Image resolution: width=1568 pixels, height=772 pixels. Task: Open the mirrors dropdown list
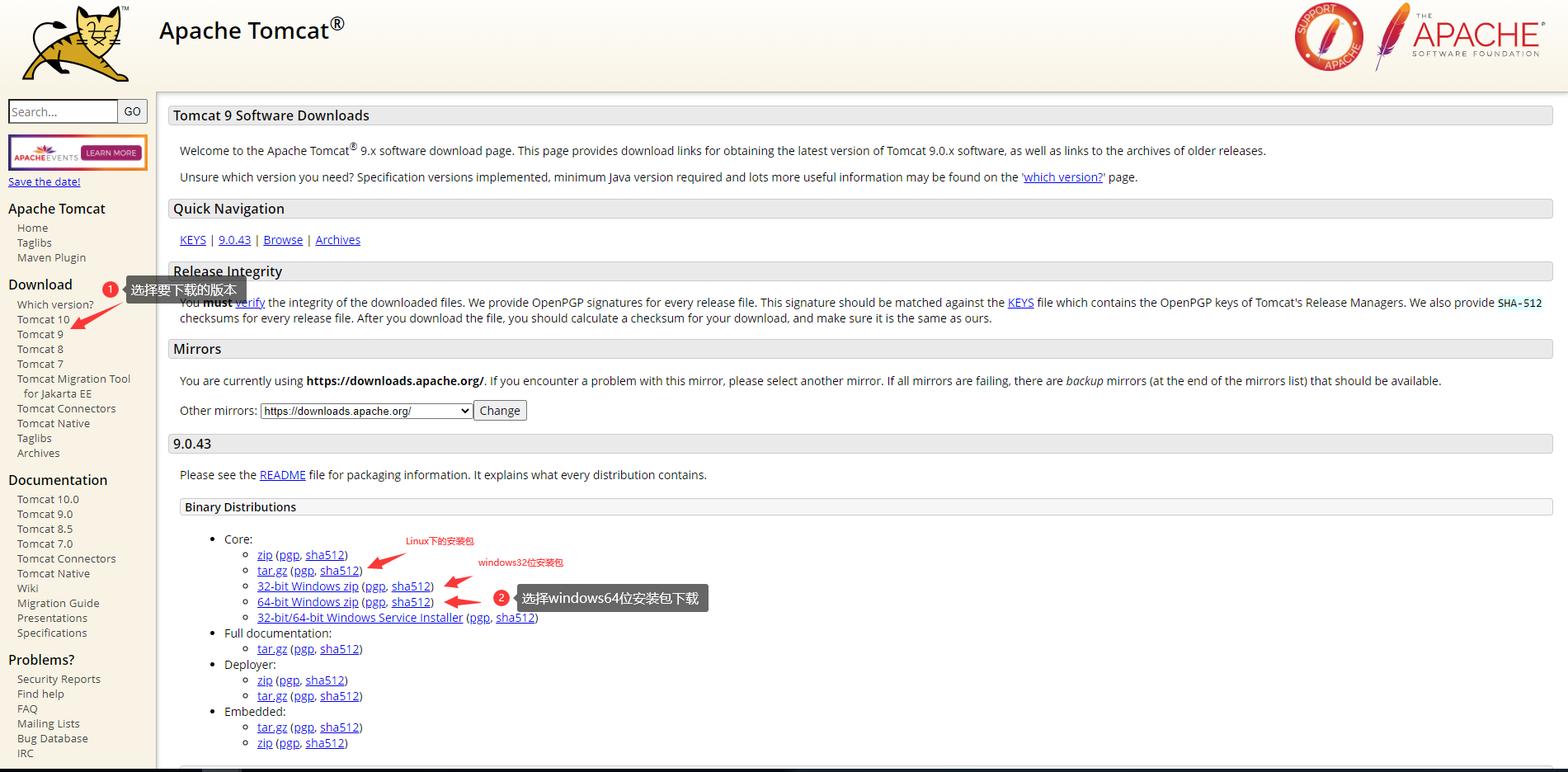366,411
